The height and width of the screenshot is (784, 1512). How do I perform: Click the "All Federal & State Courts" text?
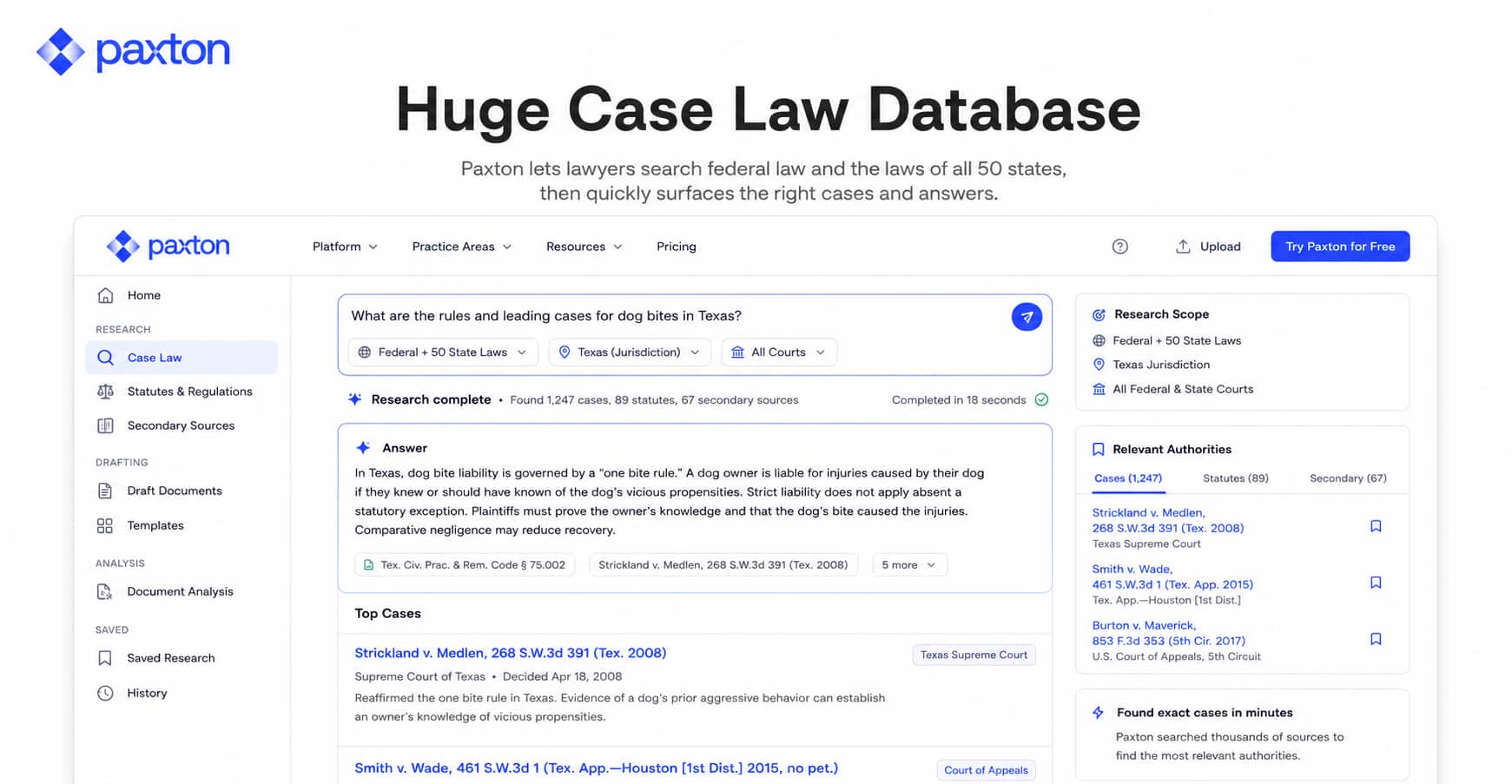coord(1183,389)
